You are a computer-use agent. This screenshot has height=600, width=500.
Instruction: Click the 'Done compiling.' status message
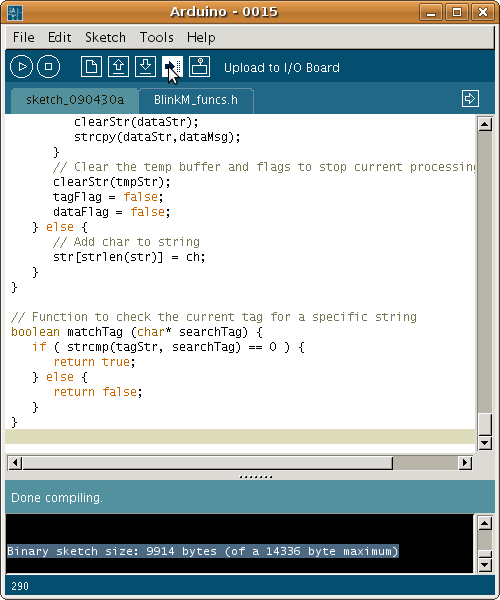coord(57,497)
